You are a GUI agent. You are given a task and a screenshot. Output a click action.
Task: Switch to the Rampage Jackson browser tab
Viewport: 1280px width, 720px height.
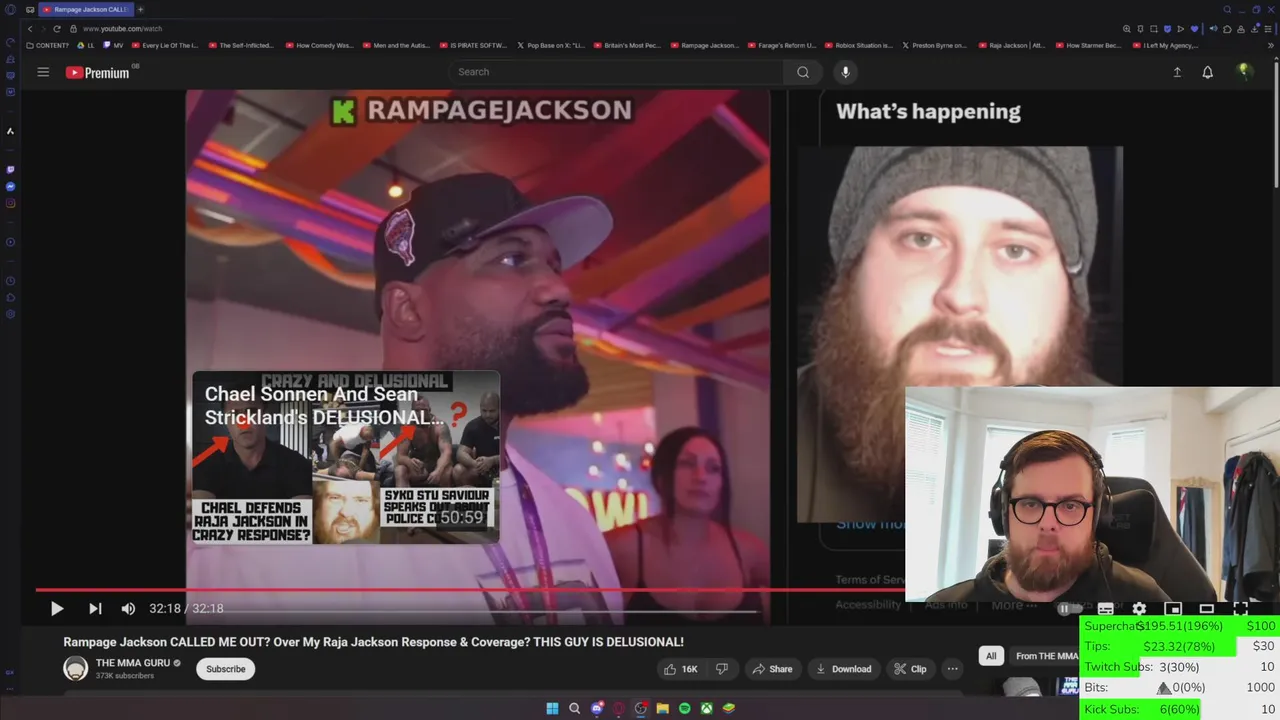pos(85,9)
